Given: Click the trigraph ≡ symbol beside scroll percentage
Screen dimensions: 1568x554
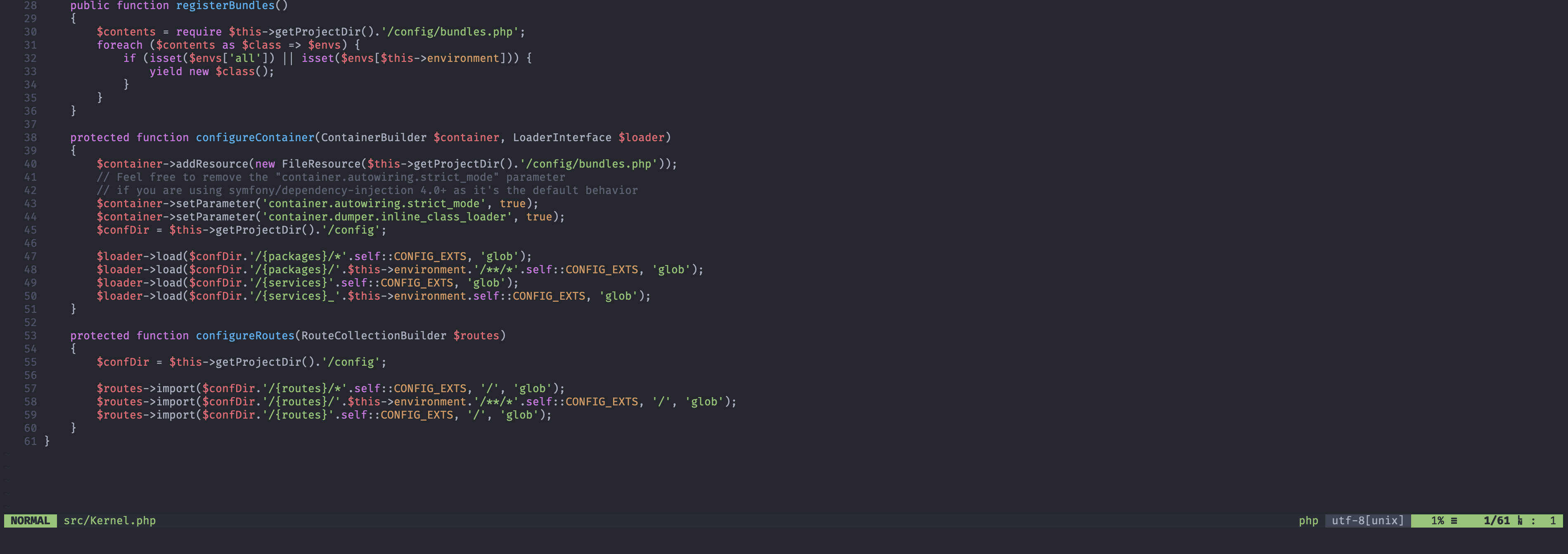Looking at the screenshot, I should tap(1454, 521).
